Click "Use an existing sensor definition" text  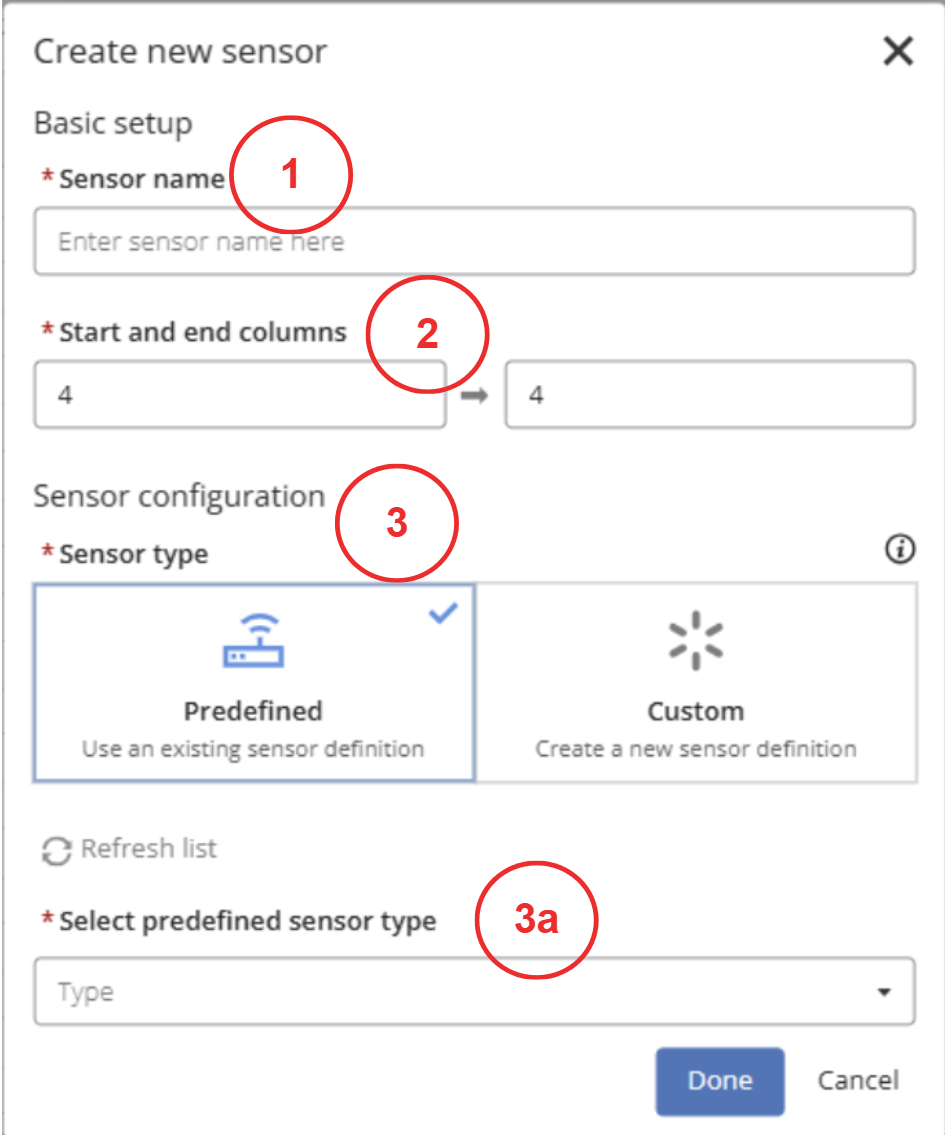pos(253,749)
